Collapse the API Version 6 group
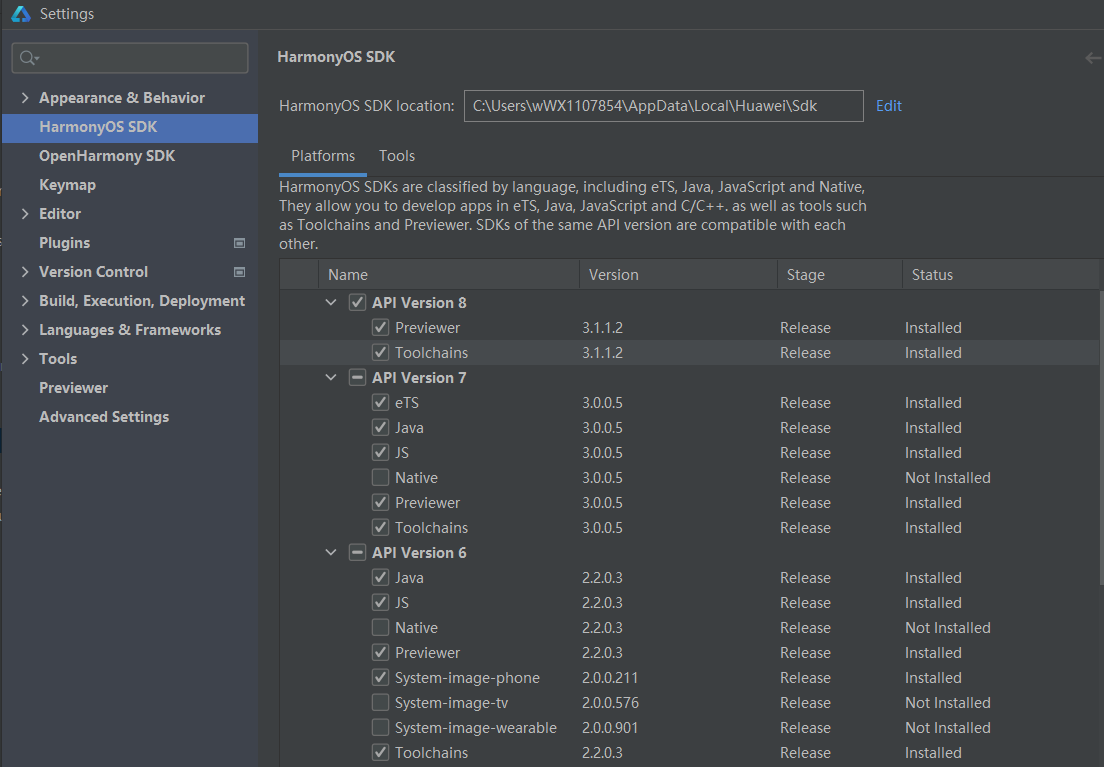Screen dimensions: 1104x767 [x=331, y=553]
